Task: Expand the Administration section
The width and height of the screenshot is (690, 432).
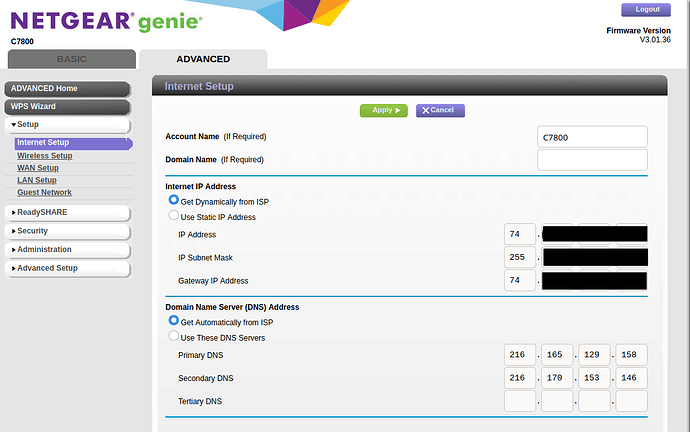Action: [x=67, y=249]
